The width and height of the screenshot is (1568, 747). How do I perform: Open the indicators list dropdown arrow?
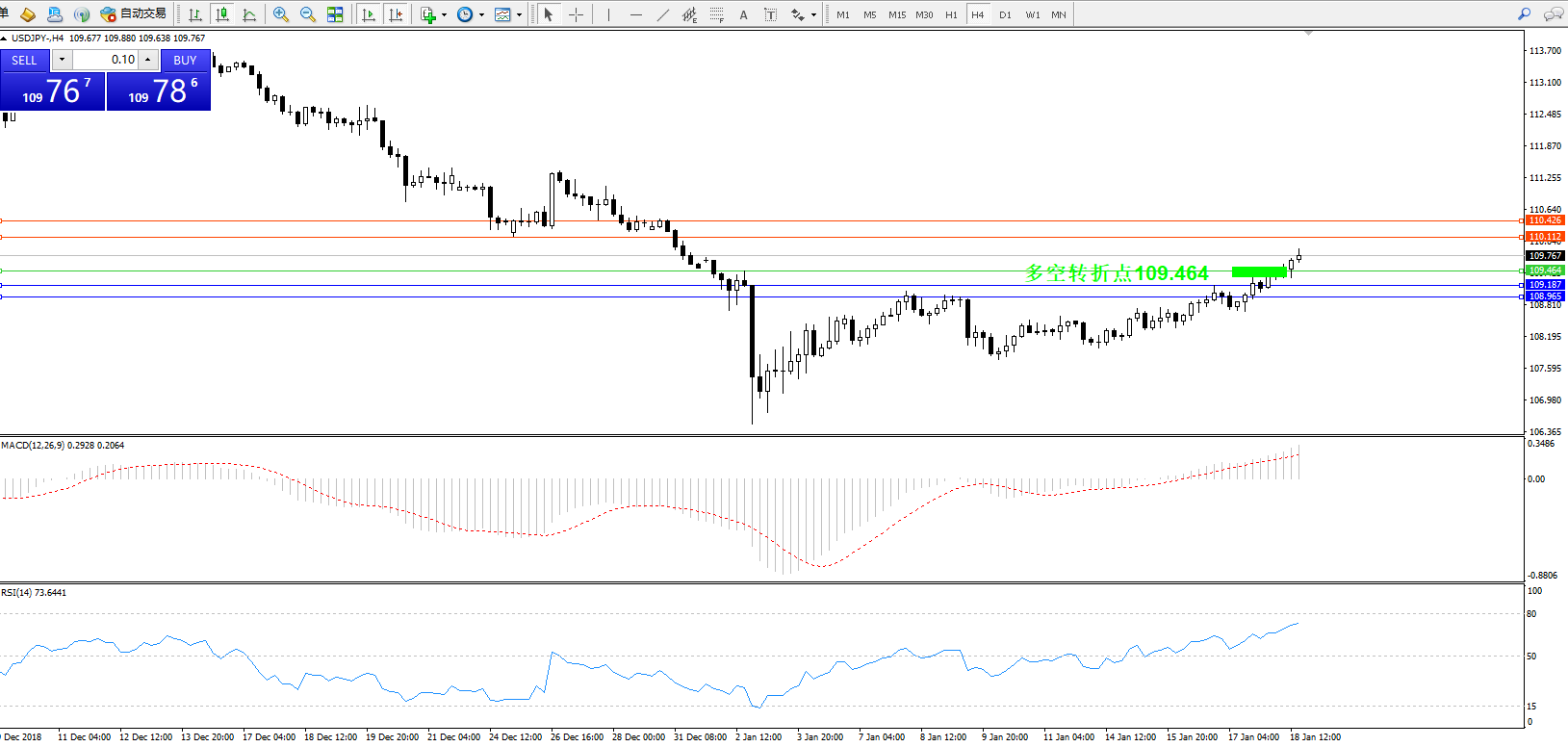(x=444, y=14)
